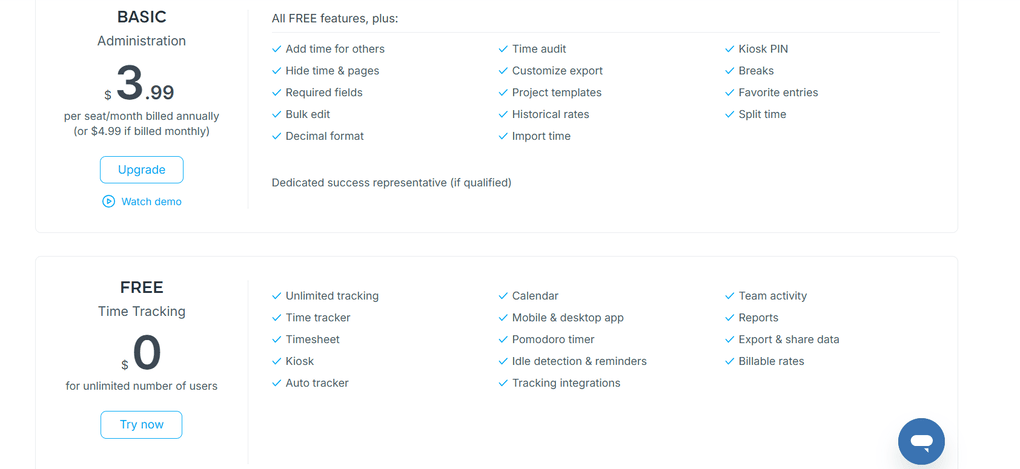Click the Upgrade button for Basic plan

pyautogui.click(x=141, y=170)
